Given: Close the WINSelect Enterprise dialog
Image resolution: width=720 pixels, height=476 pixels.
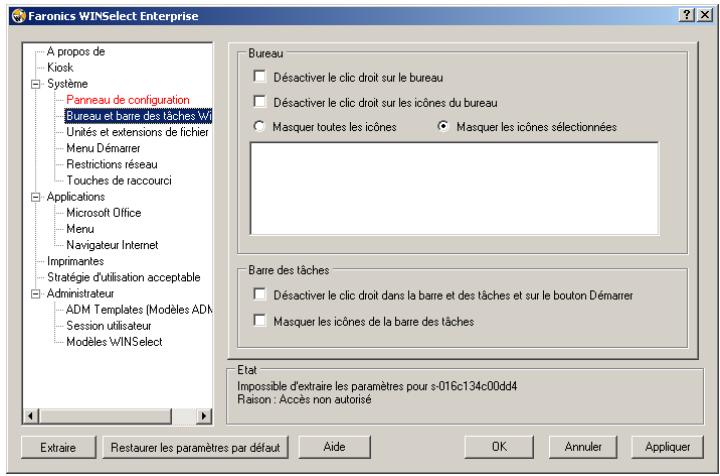Looking at the screenshot, I should [x=704, y=15].
